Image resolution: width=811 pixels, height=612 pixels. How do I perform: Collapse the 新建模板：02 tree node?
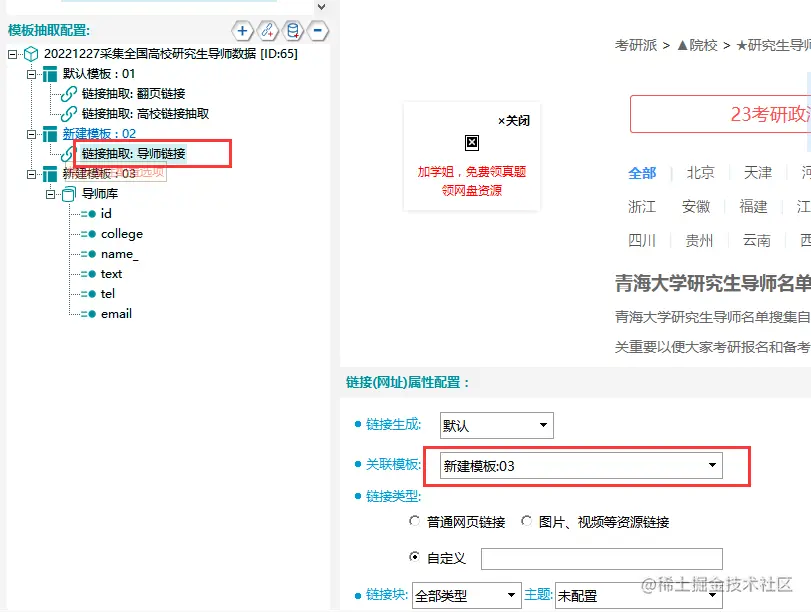30,133
